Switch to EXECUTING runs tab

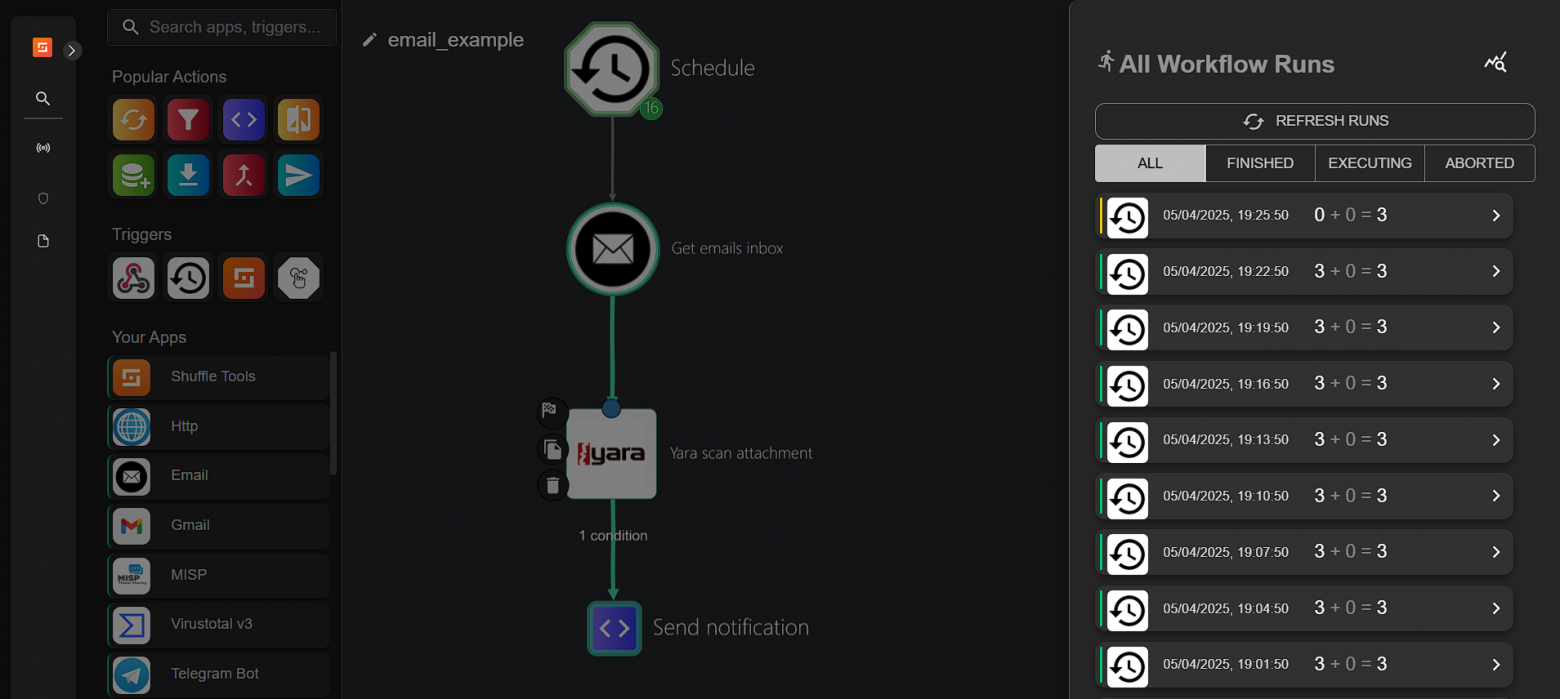pyautogui.click(x=1370, y=163)
